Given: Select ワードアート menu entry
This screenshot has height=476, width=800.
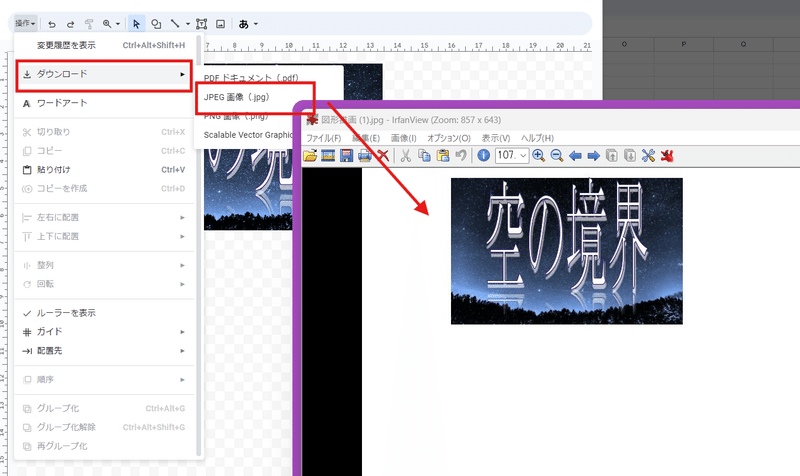Looking at the screenshot, I should point(105,103).
